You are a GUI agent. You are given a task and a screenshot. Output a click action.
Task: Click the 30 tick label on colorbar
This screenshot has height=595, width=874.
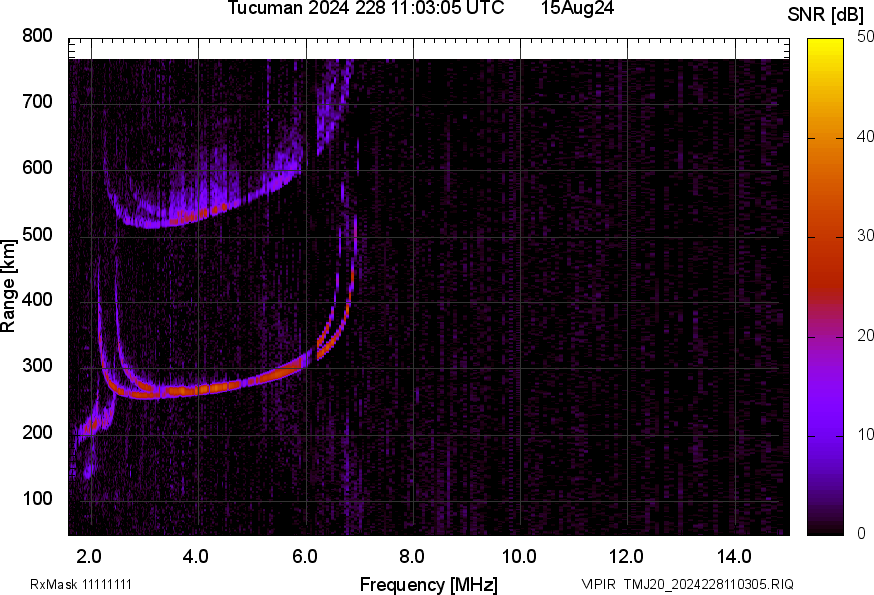click(865, 235)
